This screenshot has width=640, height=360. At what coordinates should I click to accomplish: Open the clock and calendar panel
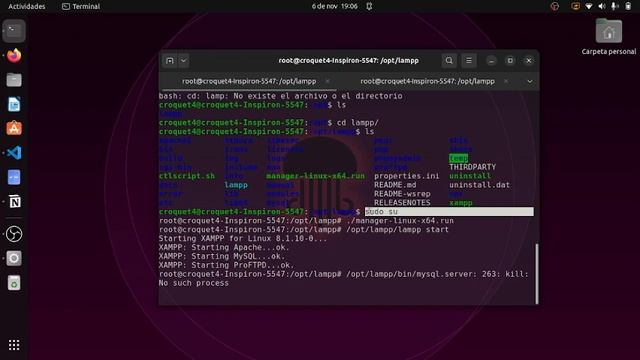point(334,6)
